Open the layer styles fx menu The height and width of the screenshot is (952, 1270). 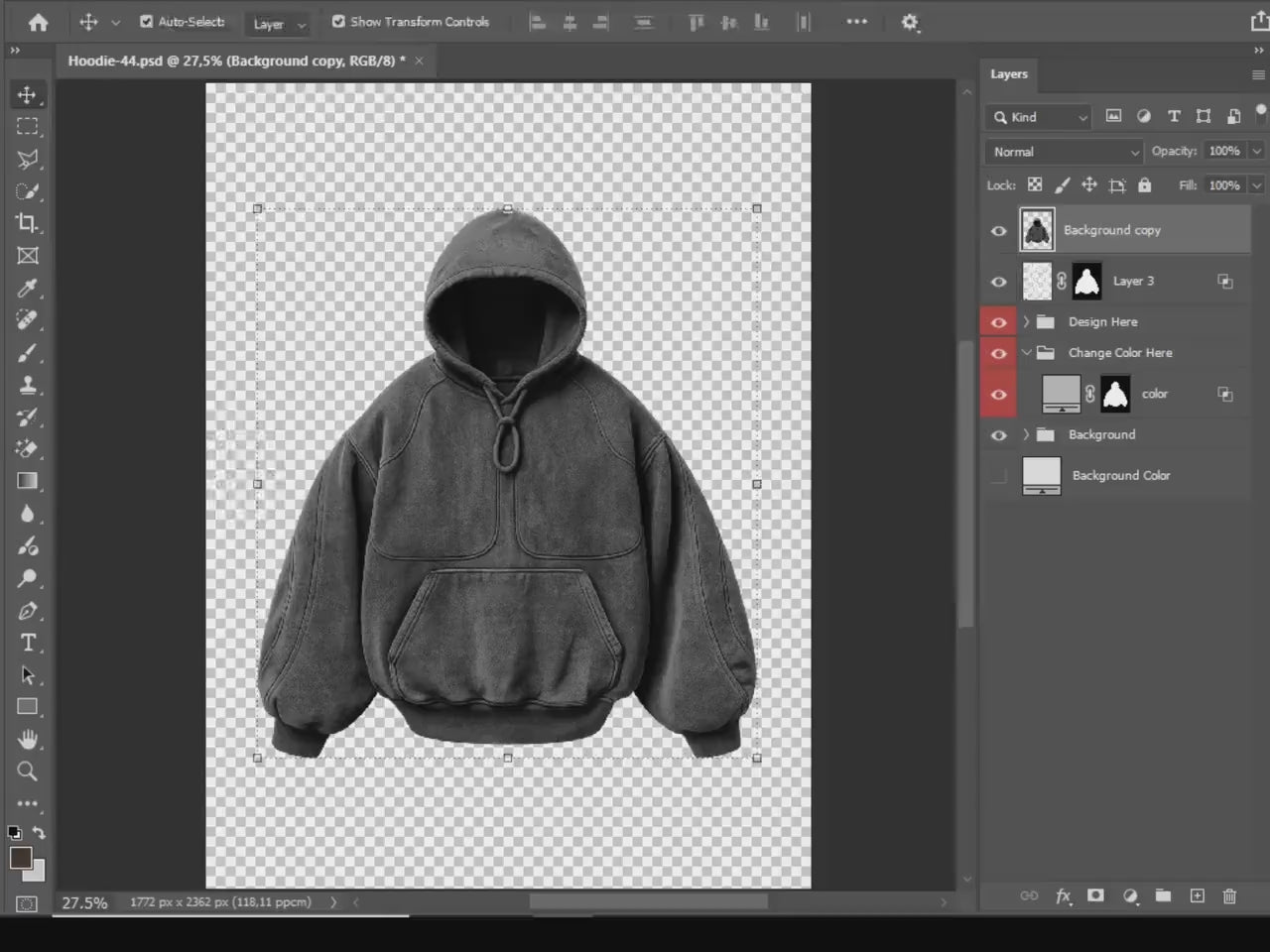(x=1064, y=895)
